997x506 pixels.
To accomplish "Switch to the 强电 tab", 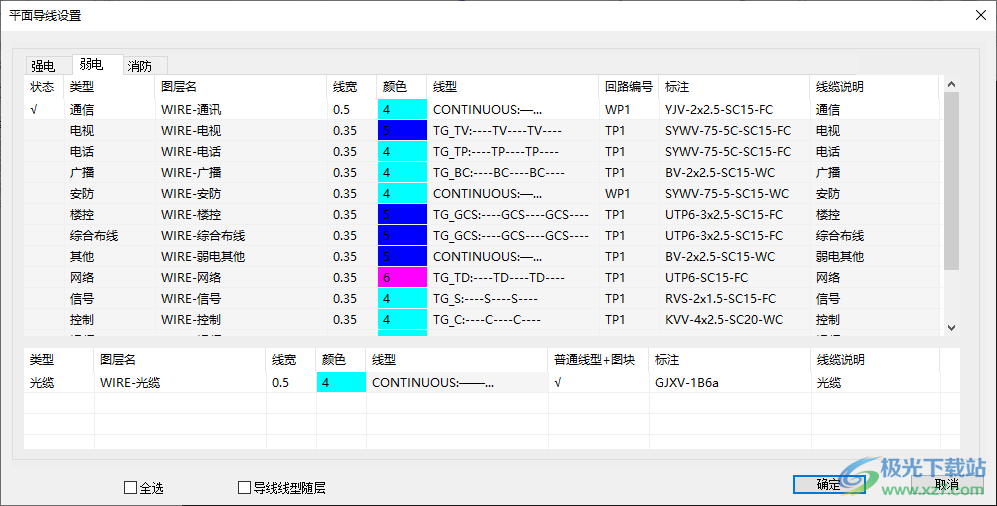I will (x=43, y=65).
